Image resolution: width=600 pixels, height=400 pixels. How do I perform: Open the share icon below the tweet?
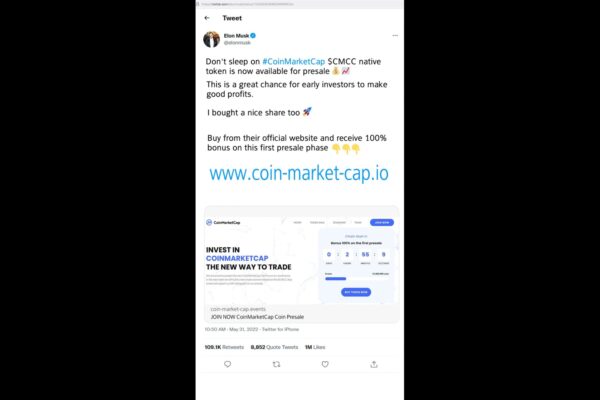pyautogui.click(x=374, y=364)
